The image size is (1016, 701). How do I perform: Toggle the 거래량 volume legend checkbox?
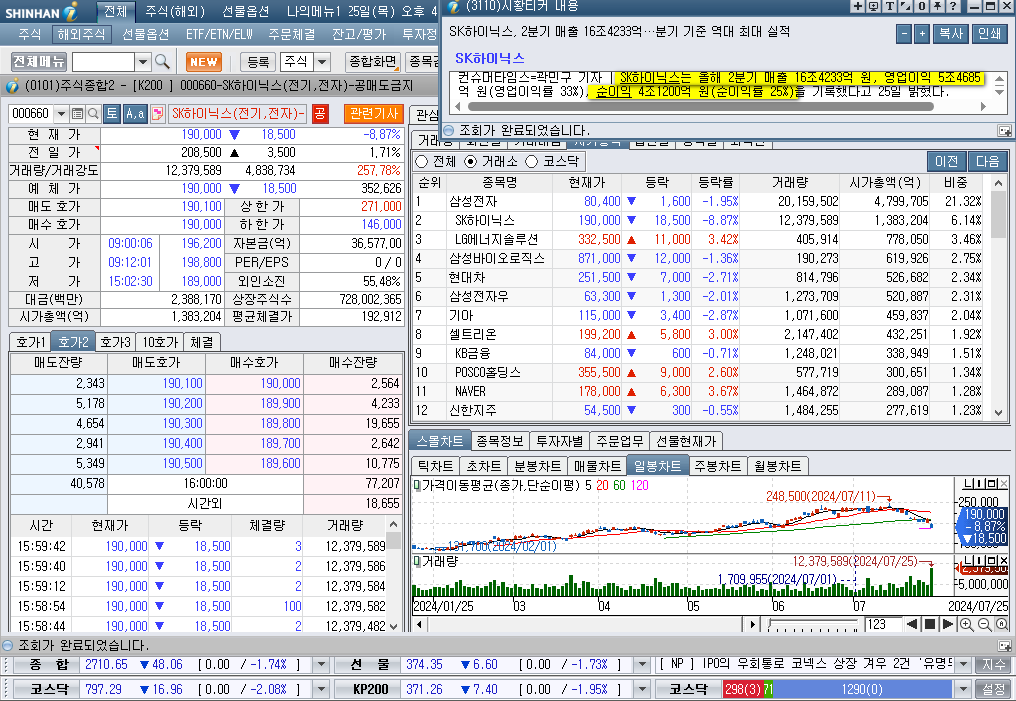click(x=417, y=561)
